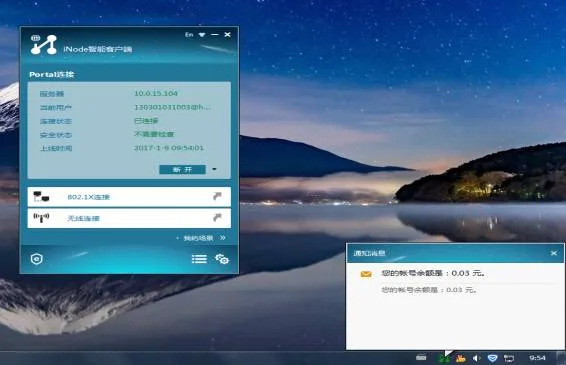Click the online time 2017-1-6 09:54:01
The image size is (566, 365).
point(169,148)
